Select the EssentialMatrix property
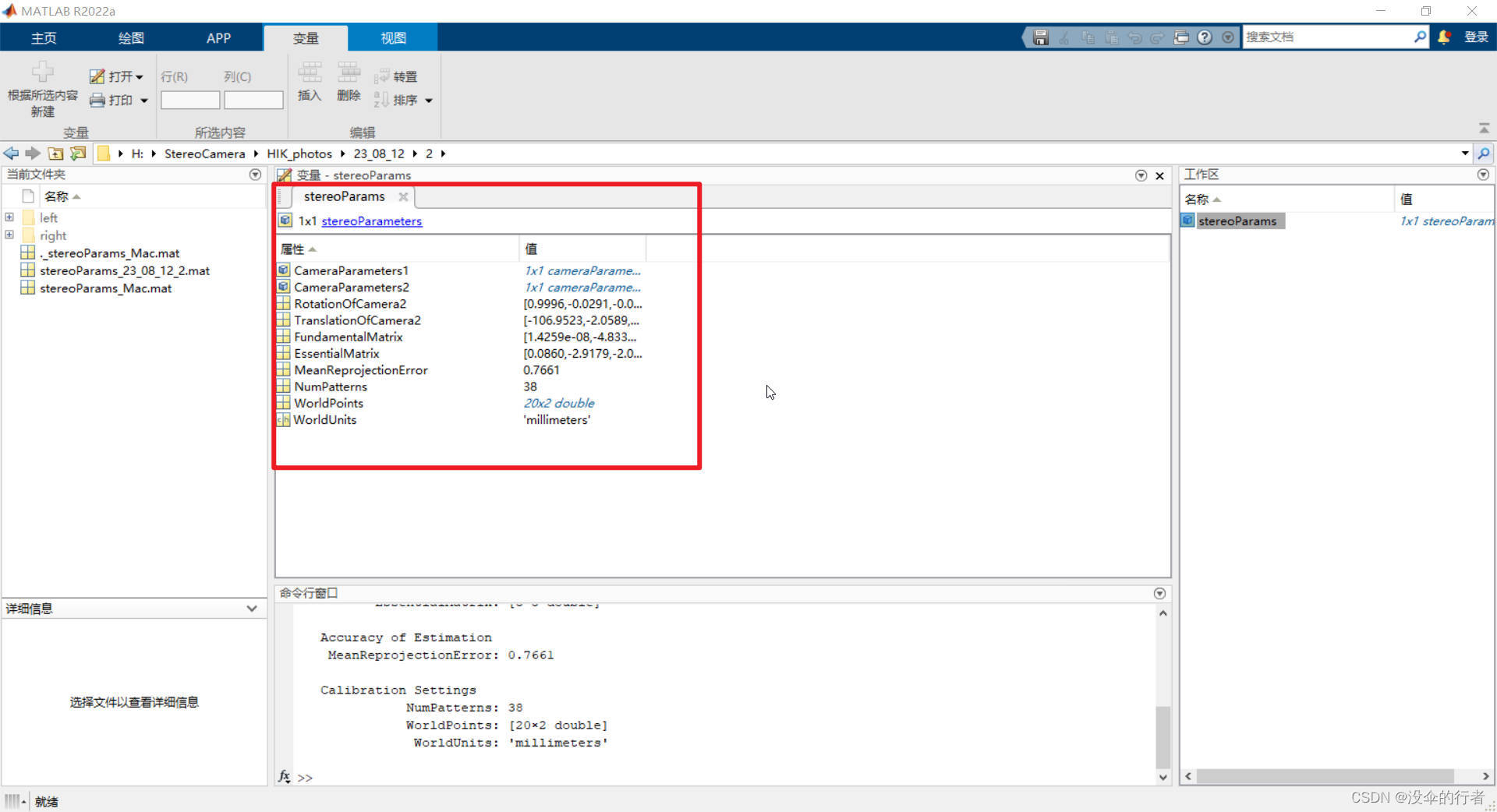Screen dimensions: 1497x812 (x=337, y=353)
